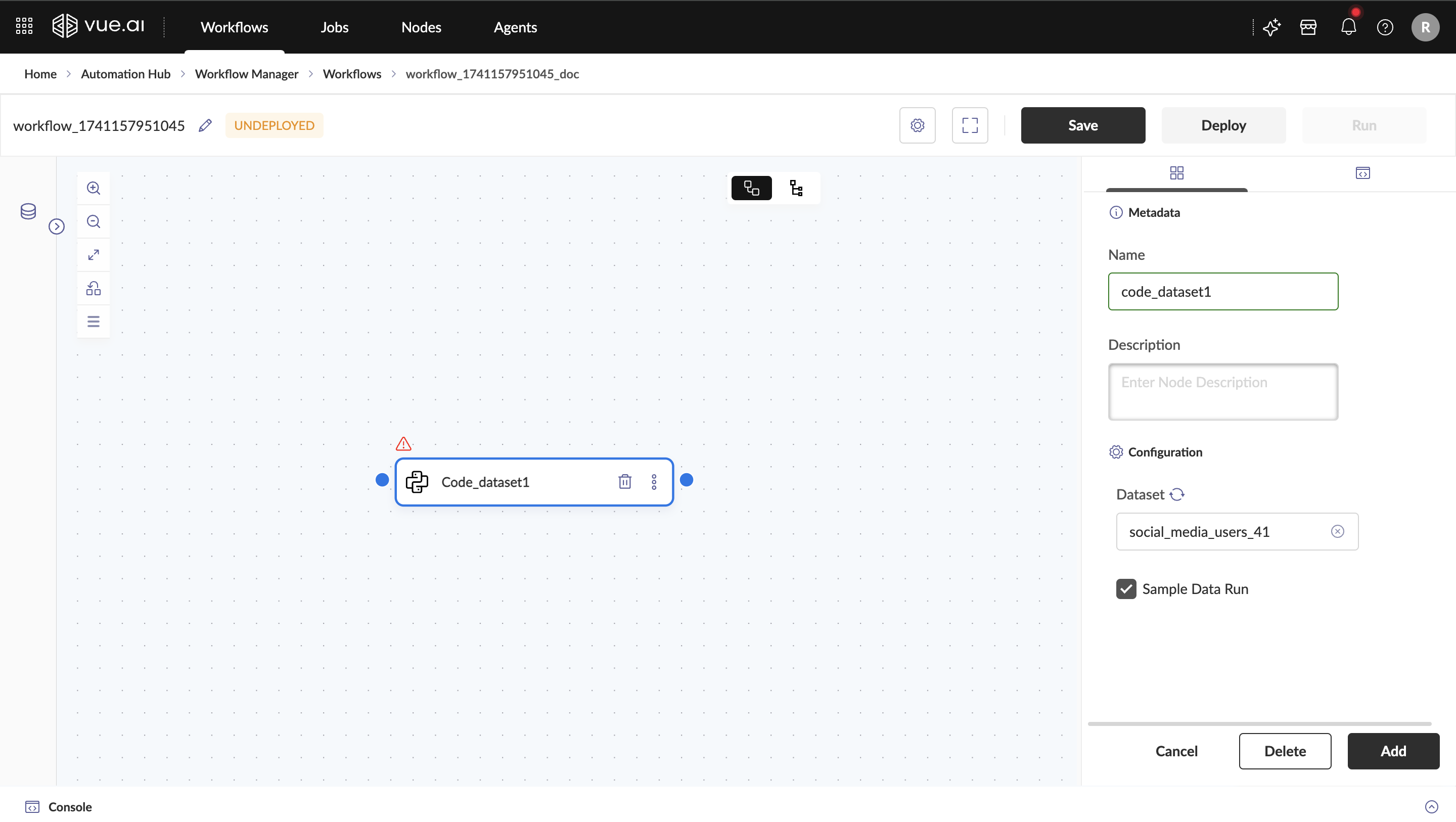Click the canvas zoom out icon

coord(93,221)
